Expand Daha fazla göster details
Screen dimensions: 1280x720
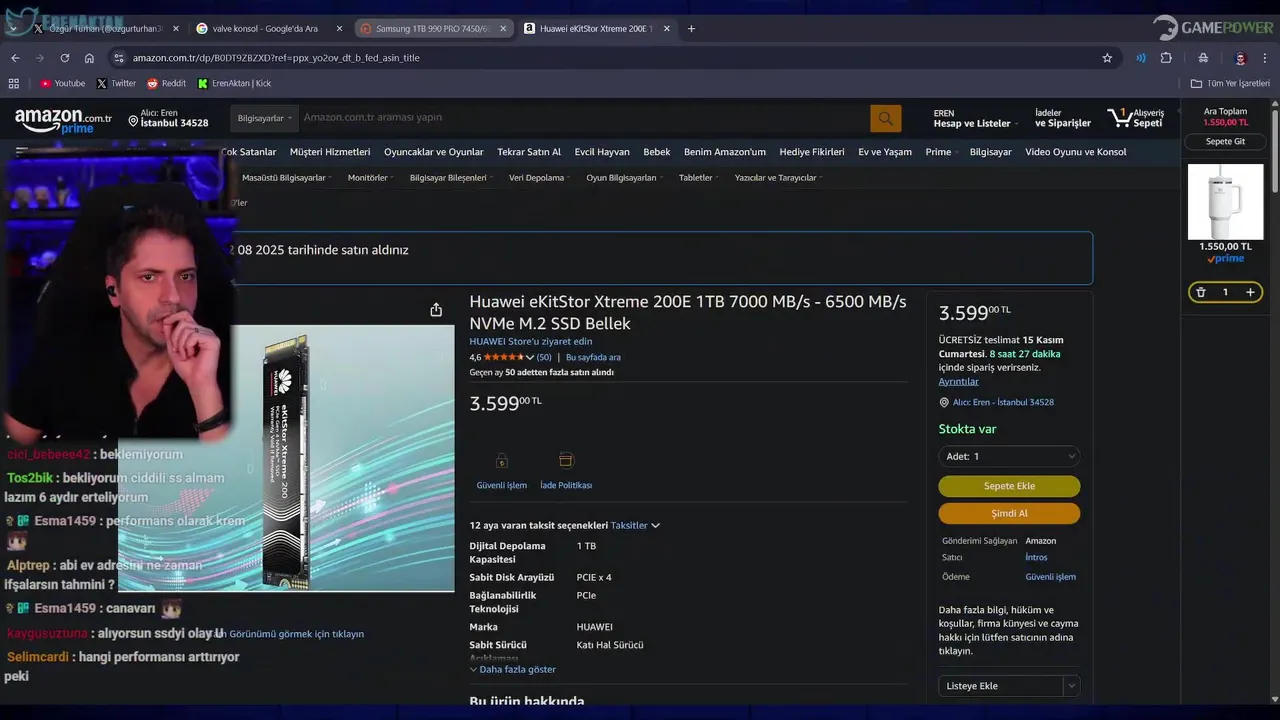(513, 669)
